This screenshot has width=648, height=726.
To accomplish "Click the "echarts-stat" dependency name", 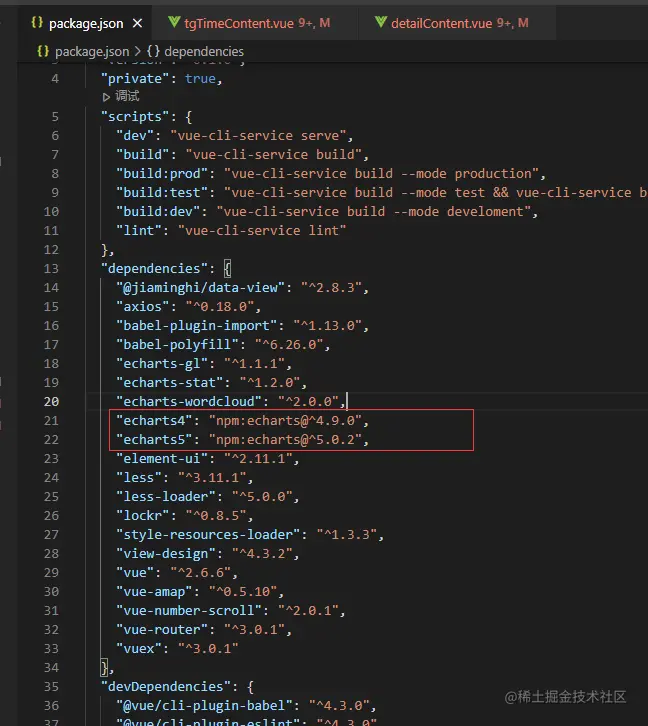I will point(170,382).
